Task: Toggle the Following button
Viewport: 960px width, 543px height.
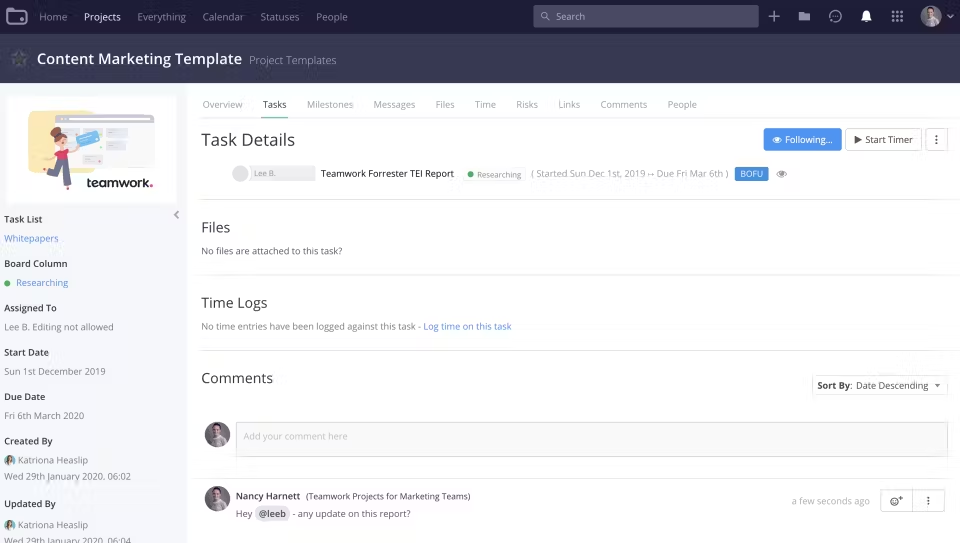Action: click(x=801, y=140)
